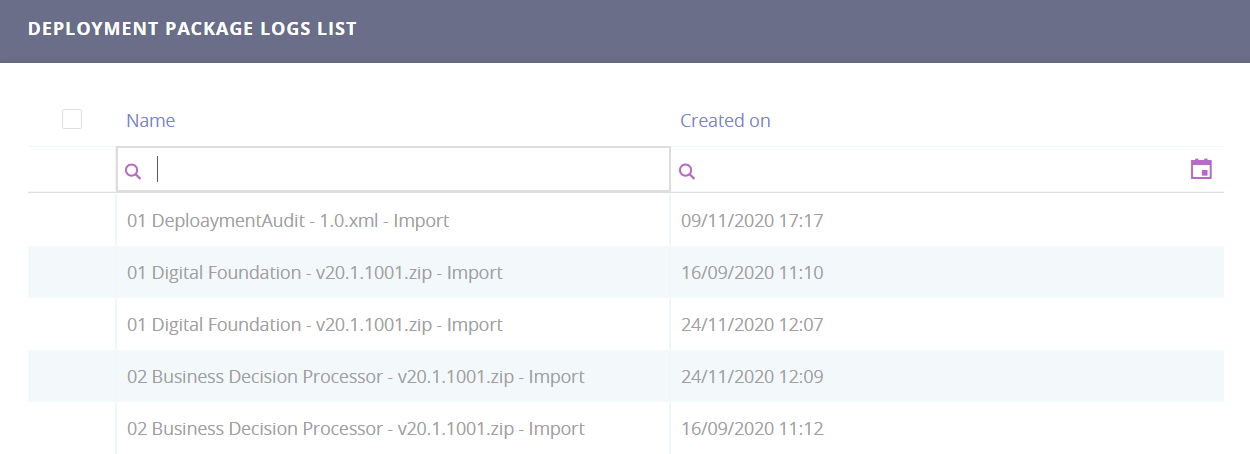Sort by the Name column header

pos(151,121)
